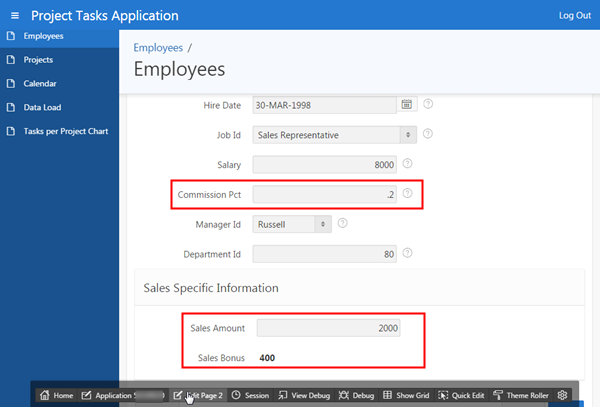Go to Home in developer toolbar
The width and height of the screenshot is (600, 407).
(x=57, y=395)
